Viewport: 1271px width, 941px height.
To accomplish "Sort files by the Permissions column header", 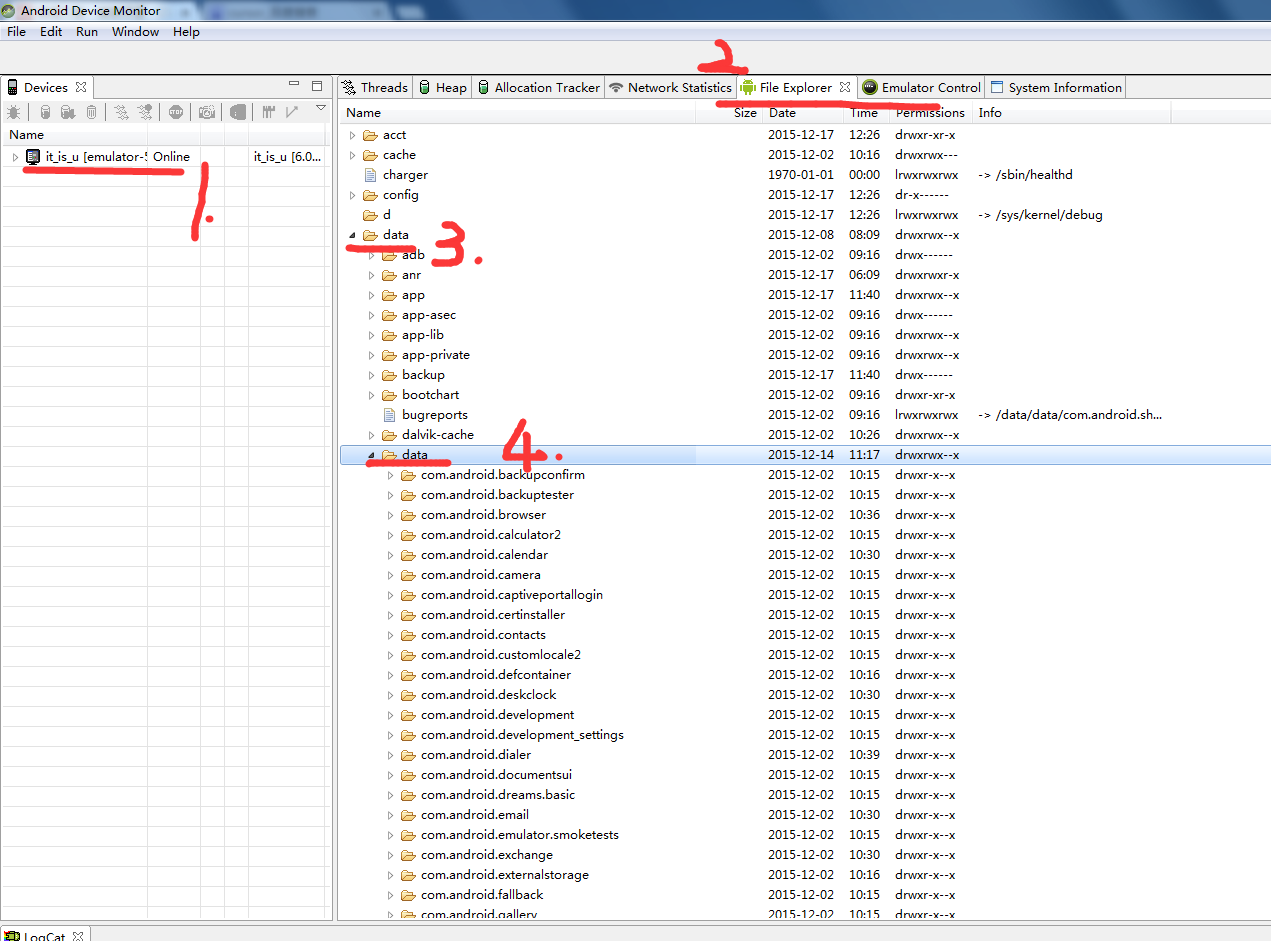I will pos(930,113).
